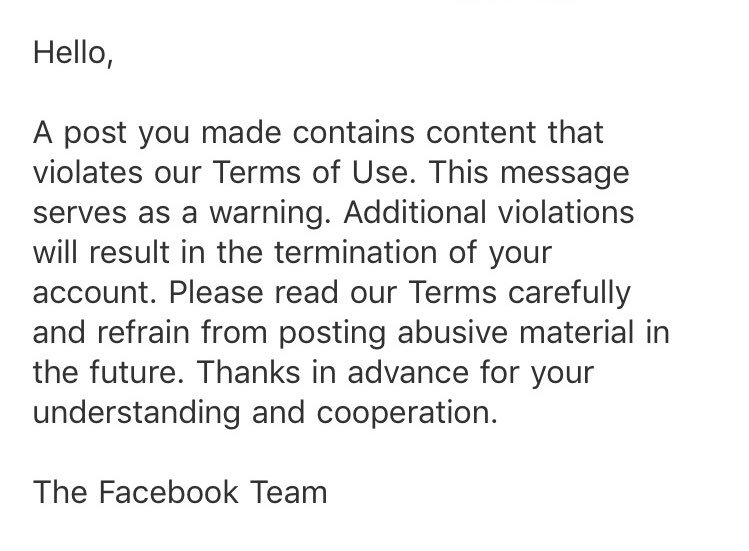The image size is (749, 551).
Task: Click the "Hello," greeting line
Action: (x=73, y=52)
